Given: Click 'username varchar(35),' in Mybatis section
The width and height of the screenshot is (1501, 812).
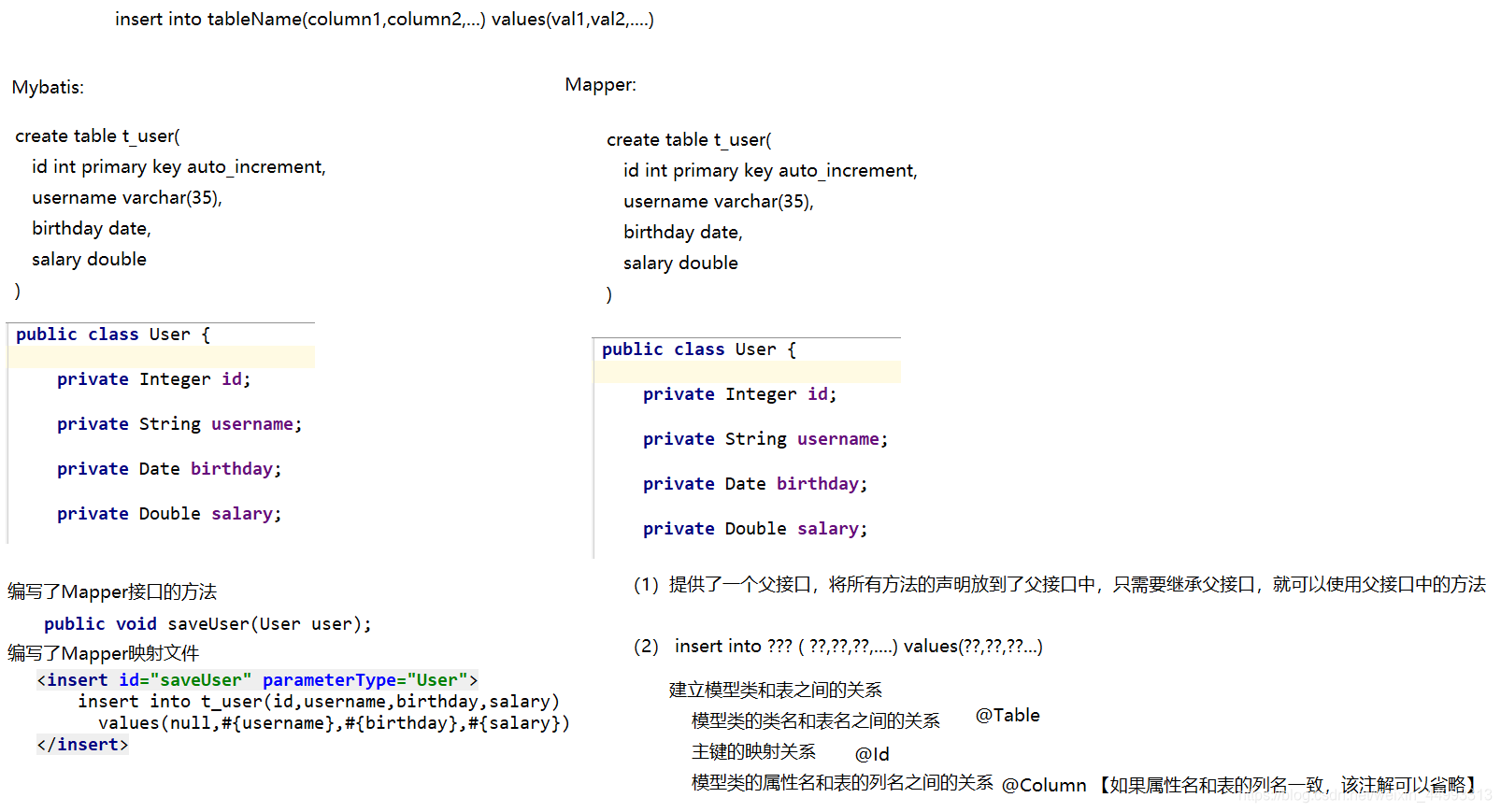Looking at the screenshot, I should pos(127,198).
